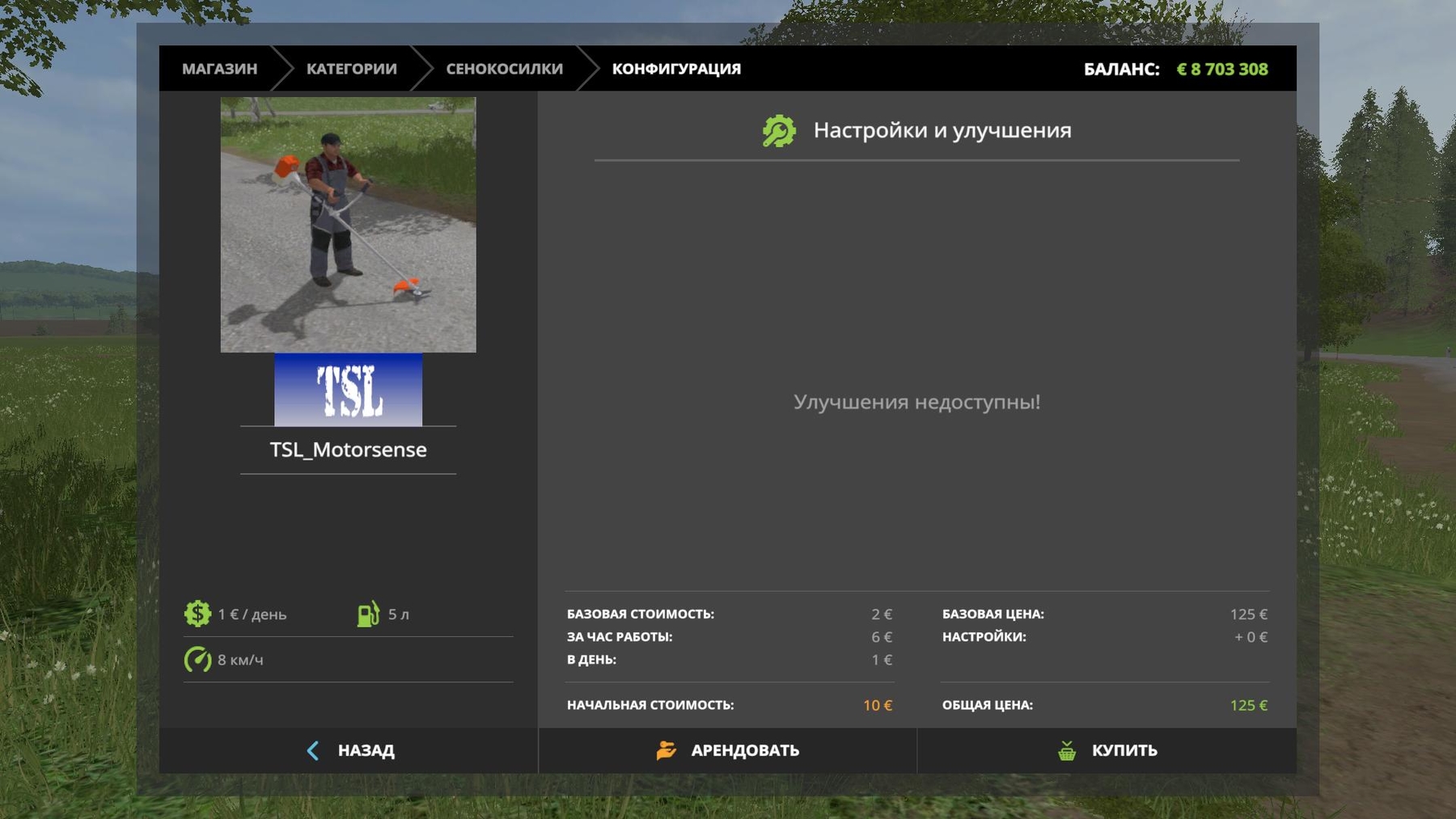This screenshot has height=819, width=1456.
Task: Click the wrench gear settings icon
Action: coord(779,131)
